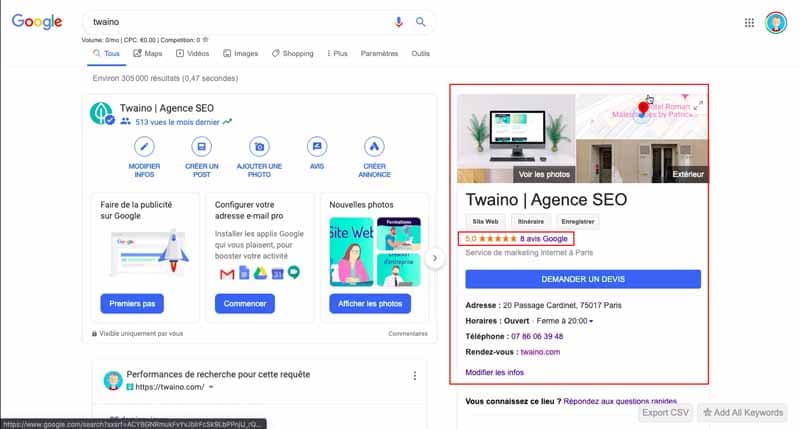Click Afficher les photos button
The image size is (800, 429).
click(370, 304)
